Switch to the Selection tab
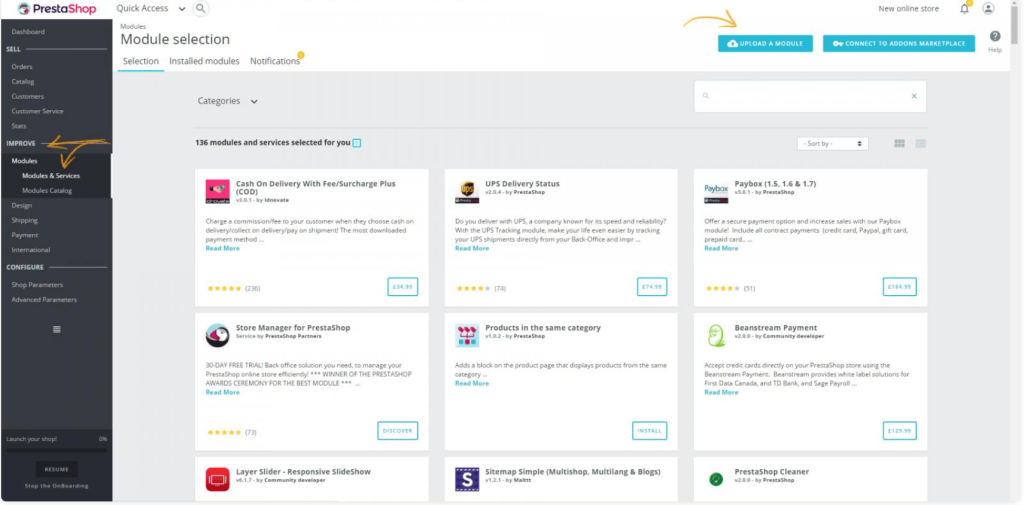Viewport: 1024px width, 505px height. [141, 61]
